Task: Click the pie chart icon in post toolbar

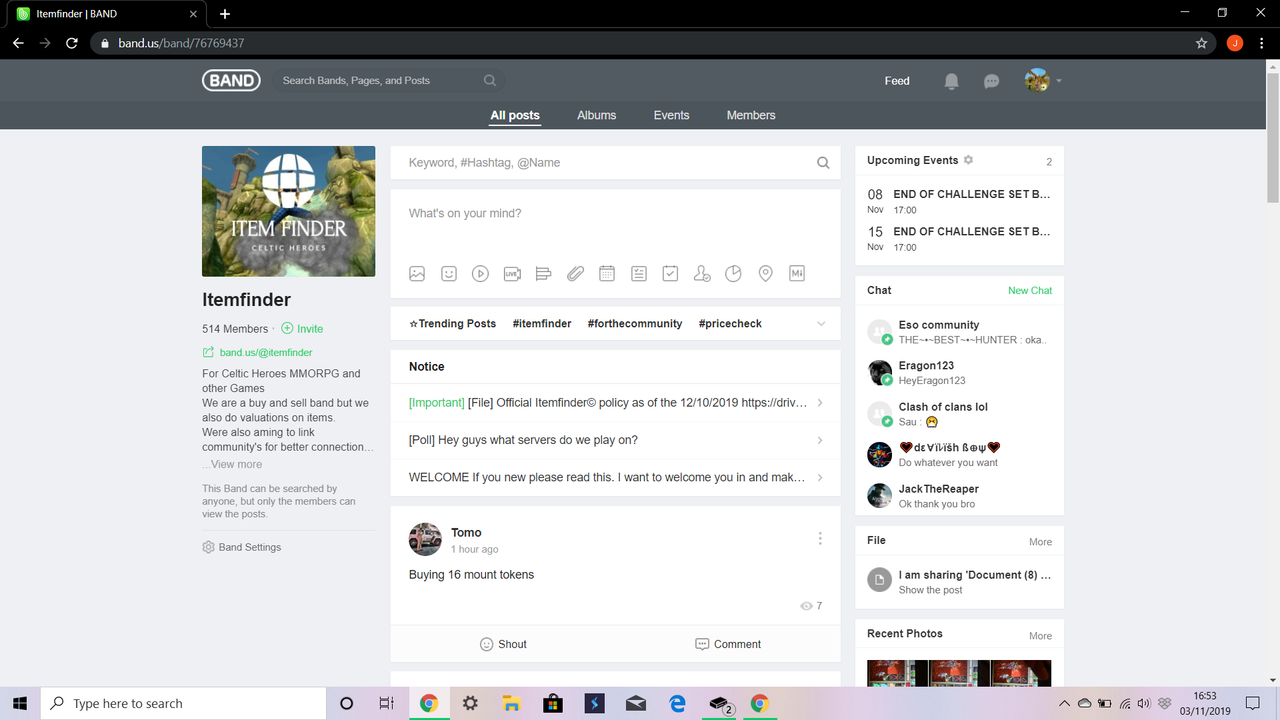Action: pos(733,273)
